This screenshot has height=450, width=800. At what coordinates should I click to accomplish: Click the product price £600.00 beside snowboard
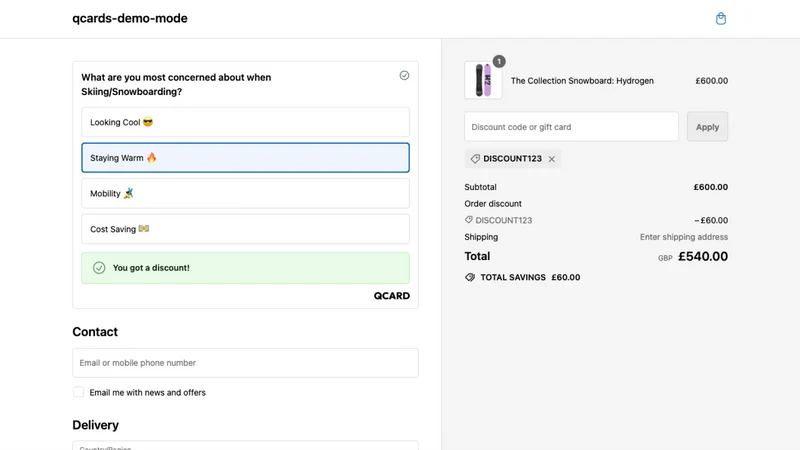(x=711, y=81)
